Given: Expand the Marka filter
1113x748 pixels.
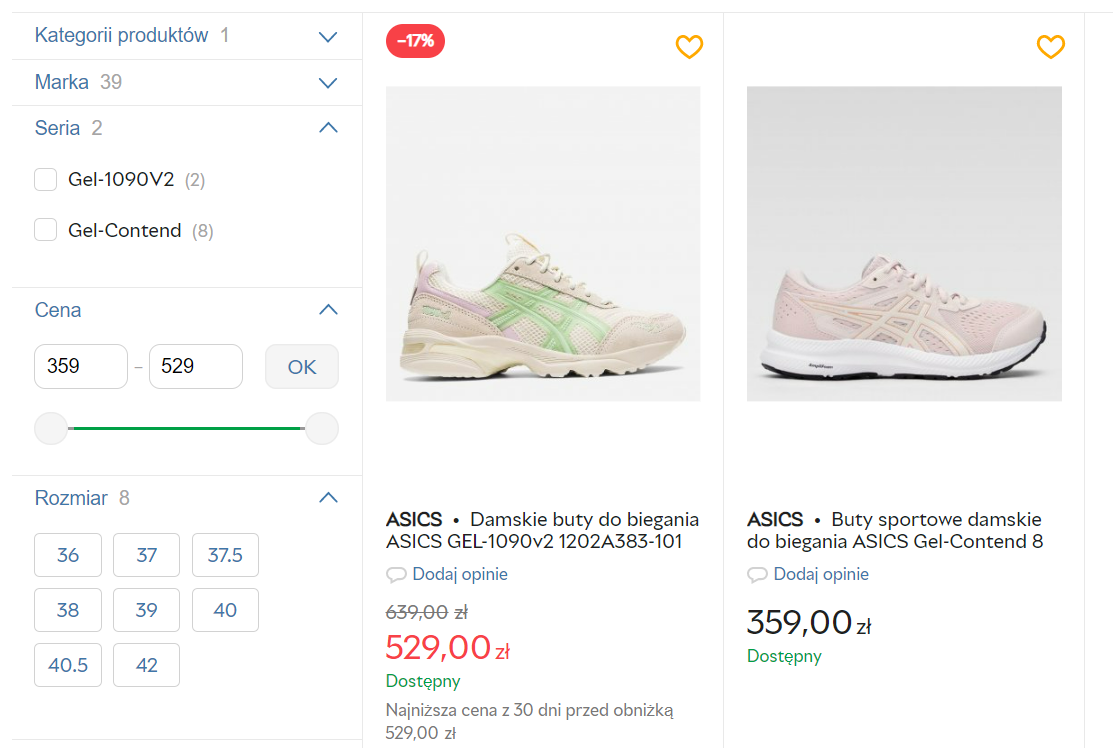Looking at the screenshot, I should pyautogui.click(x=327, y=82).
